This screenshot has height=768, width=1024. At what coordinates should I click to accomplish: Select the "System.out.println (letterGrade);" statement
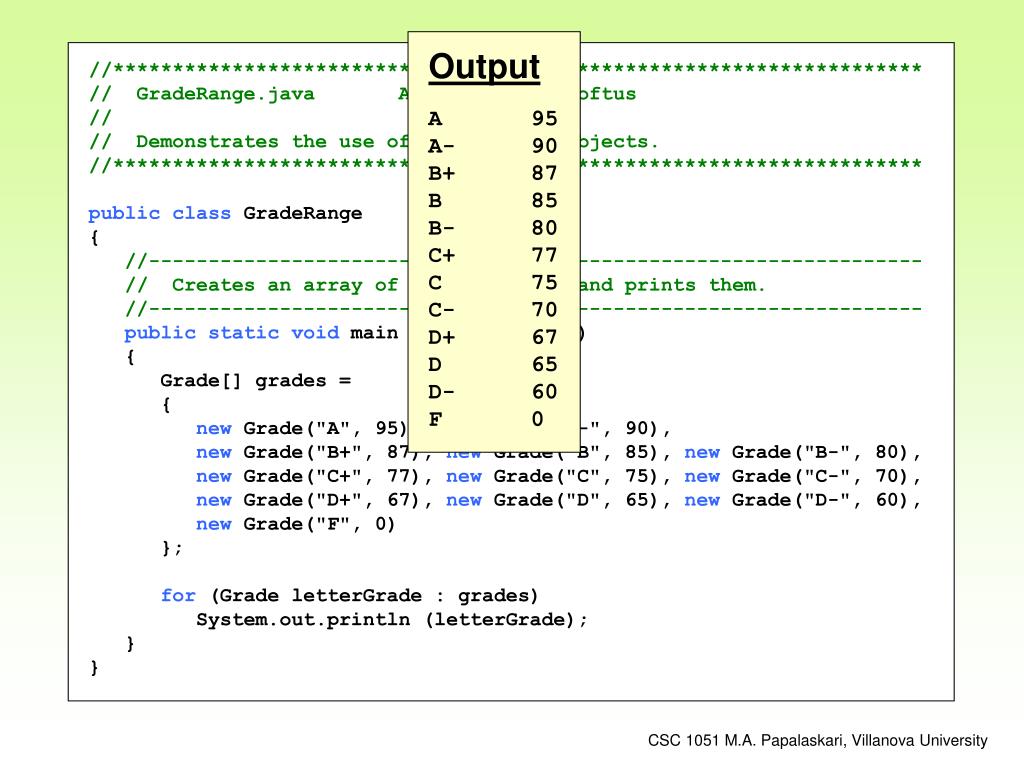(x=392, y=620)
